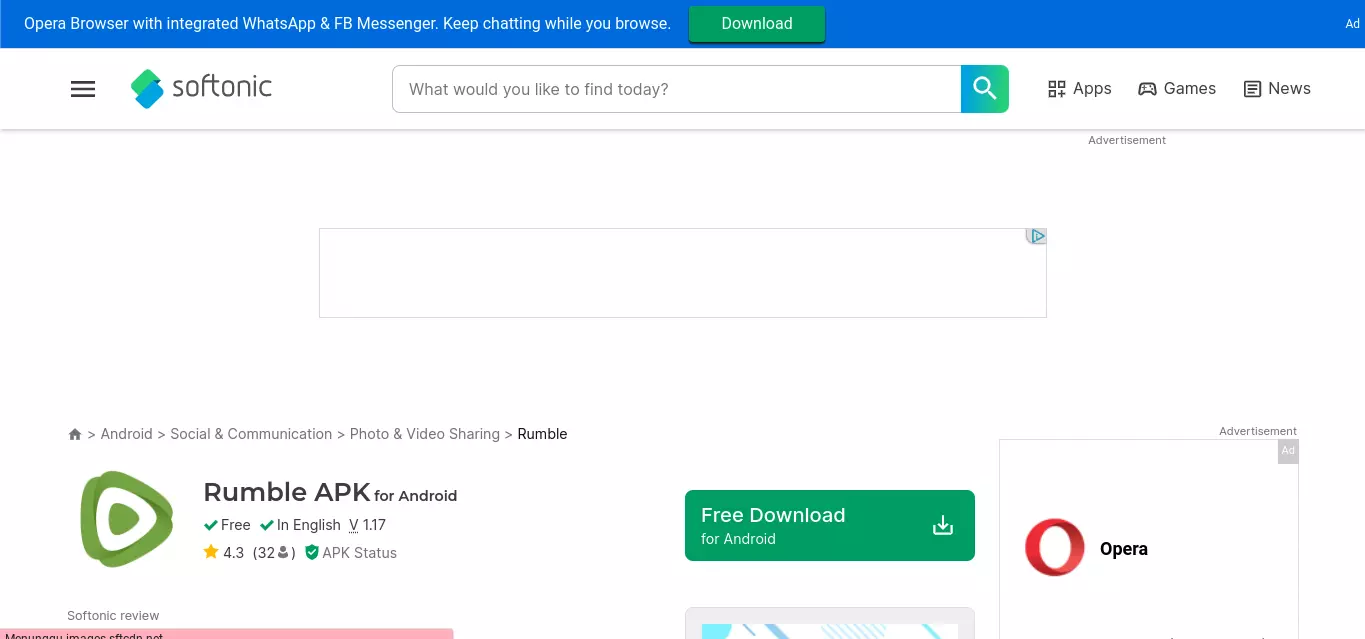This screenshot has width=1365, height=639.
Task: Click the Opera Browser banner text
Action: tap(347, 24)
